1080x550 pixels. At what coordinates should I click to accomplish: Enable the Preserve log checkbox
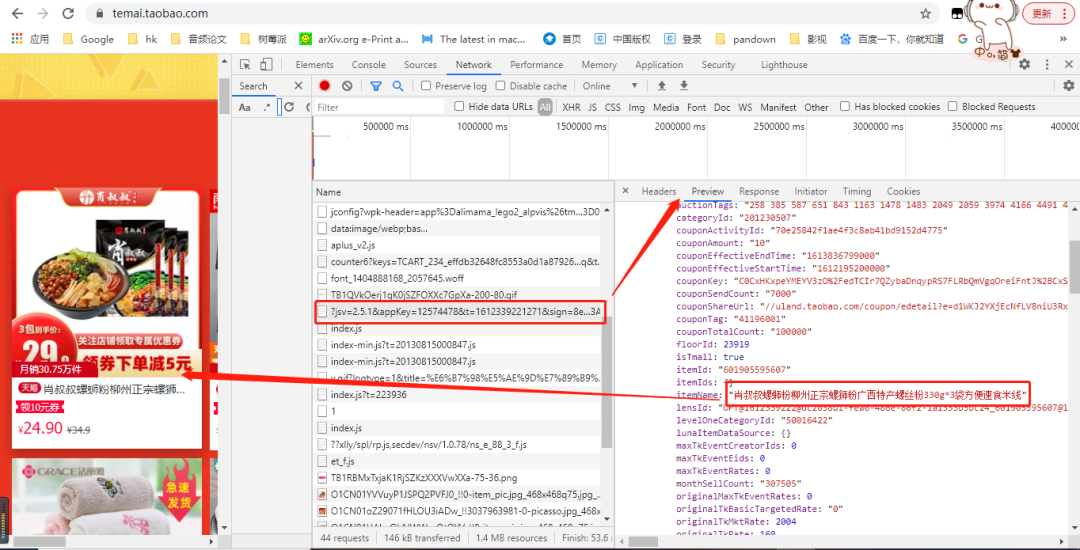[426, 86]
